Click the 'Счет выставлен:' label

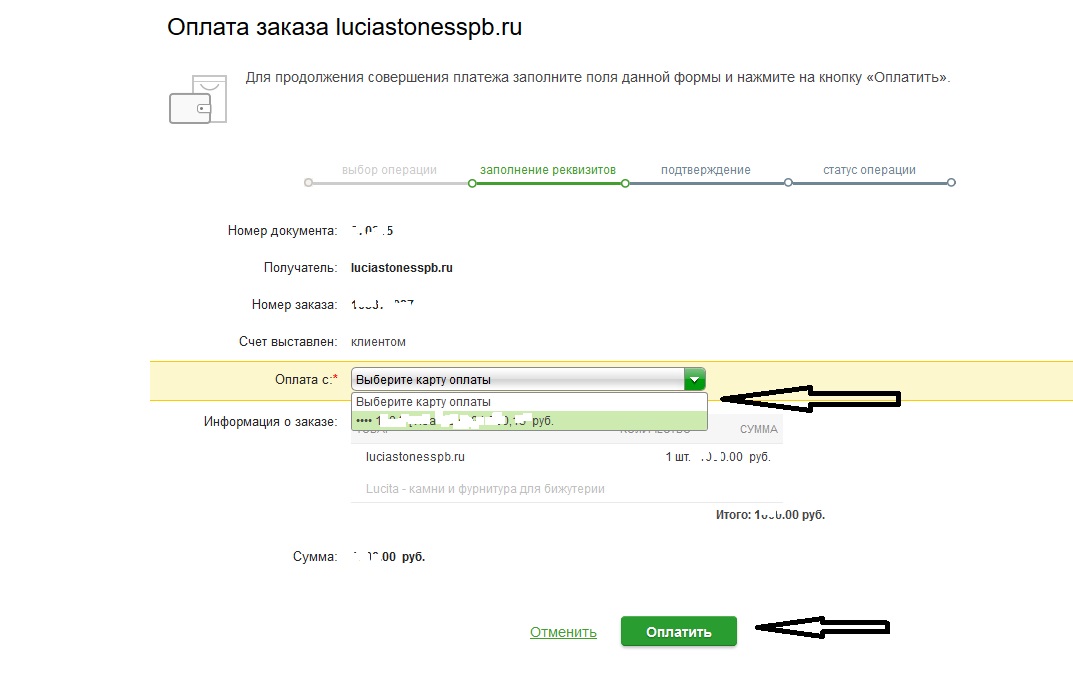tap(288, 342)
